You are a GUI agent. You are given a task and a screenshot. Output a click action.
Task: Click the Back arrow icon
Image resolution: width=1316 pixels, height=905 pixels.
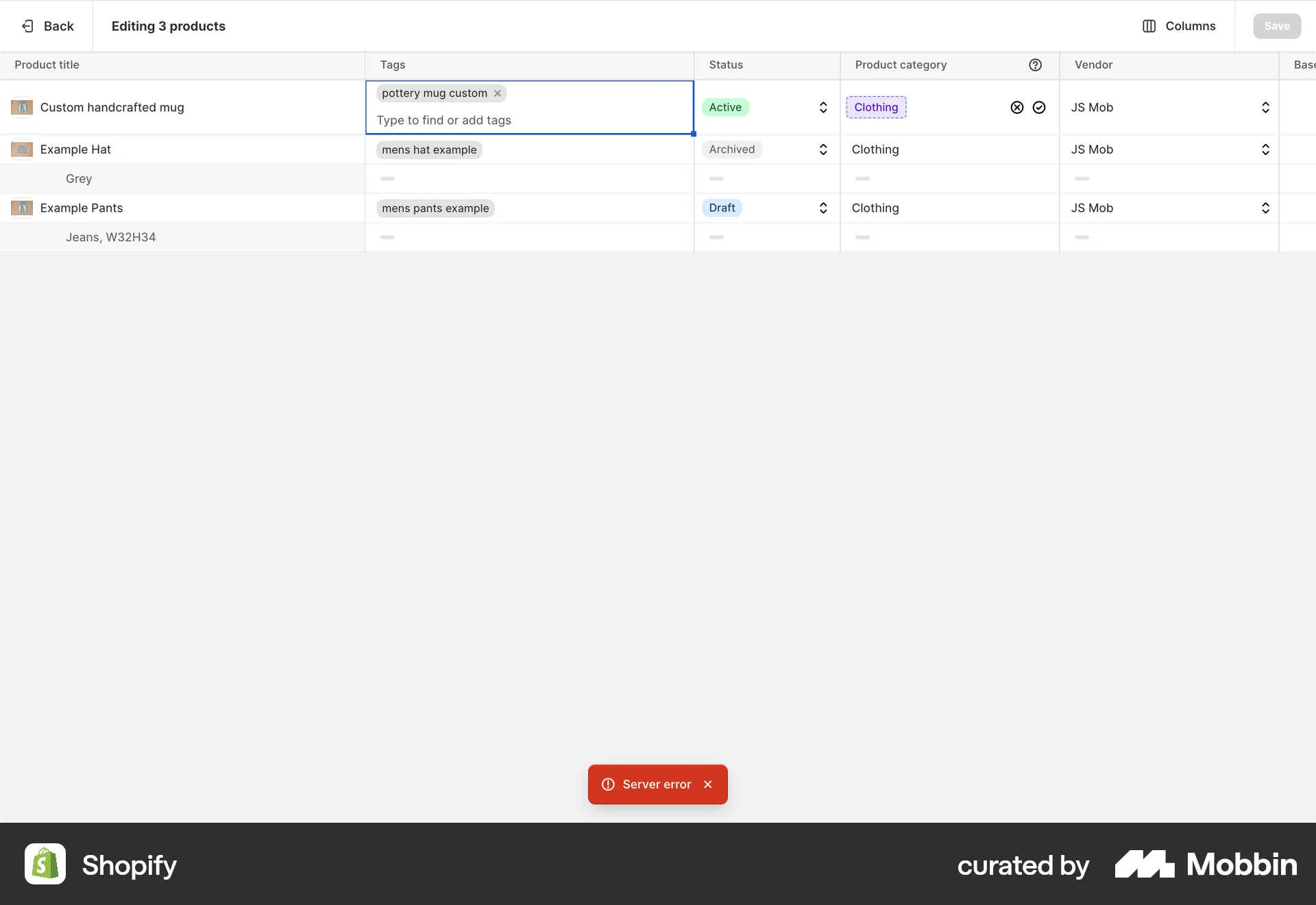tap(27, 25)
